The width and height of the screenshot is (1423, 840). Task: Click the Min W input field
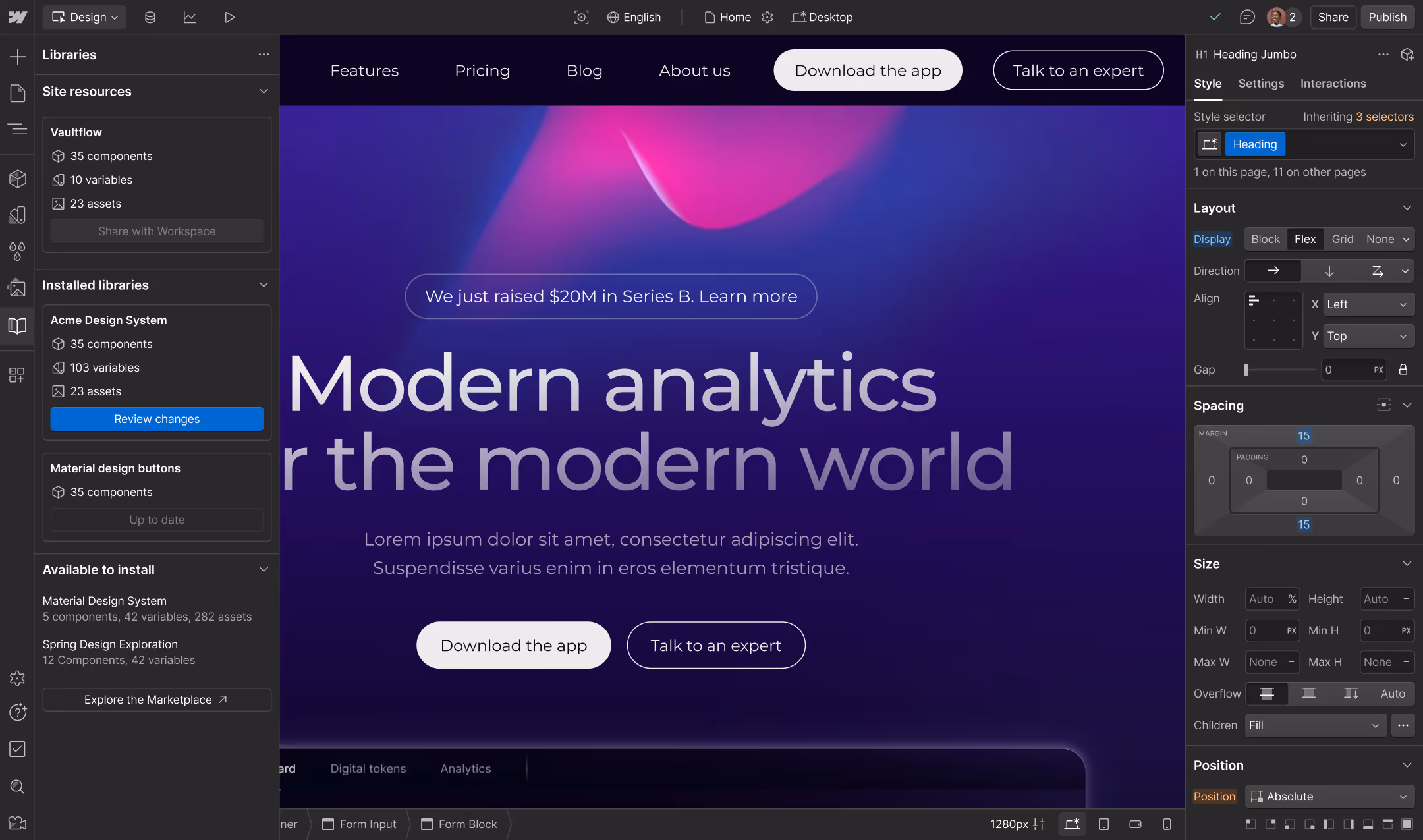tap(1265, 630)
